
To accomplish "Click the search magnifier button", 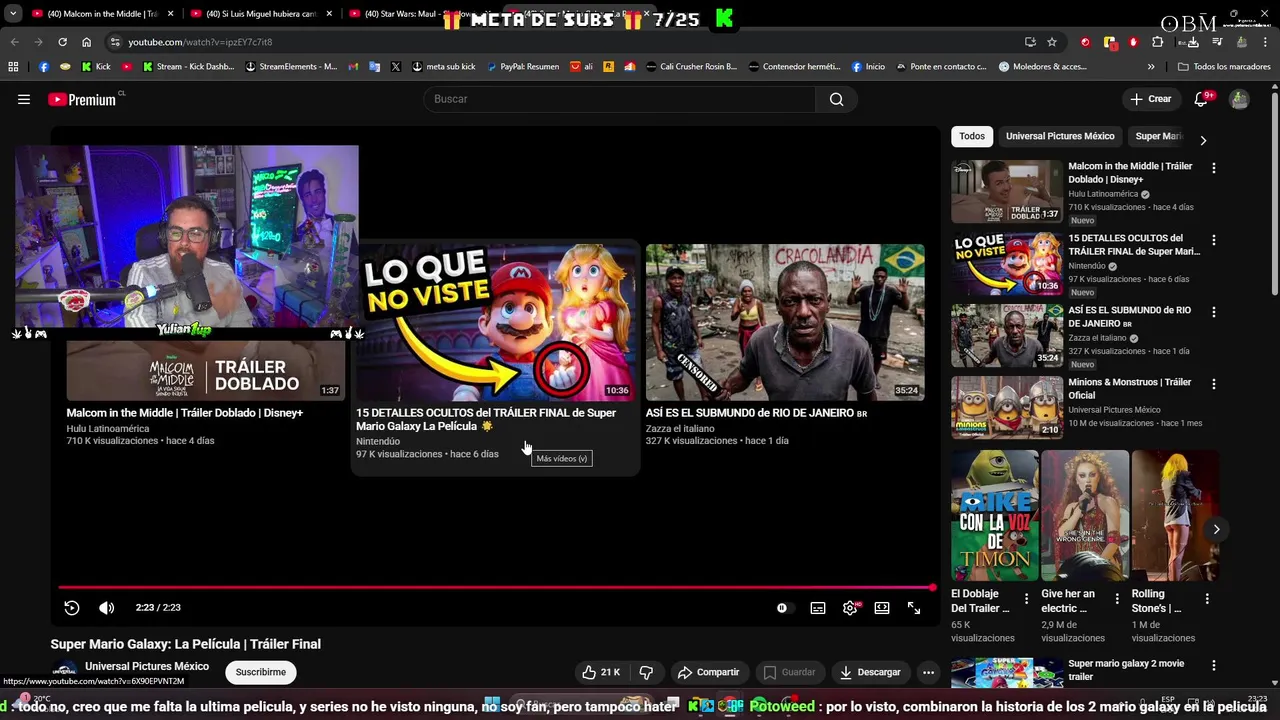I will [836, 99].
